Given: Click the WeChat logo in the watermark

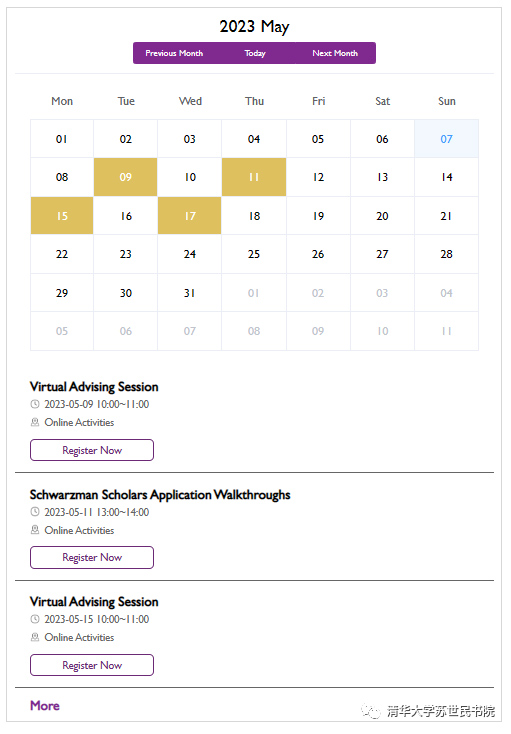Looking at the screenshot, I should pos(371,712).
